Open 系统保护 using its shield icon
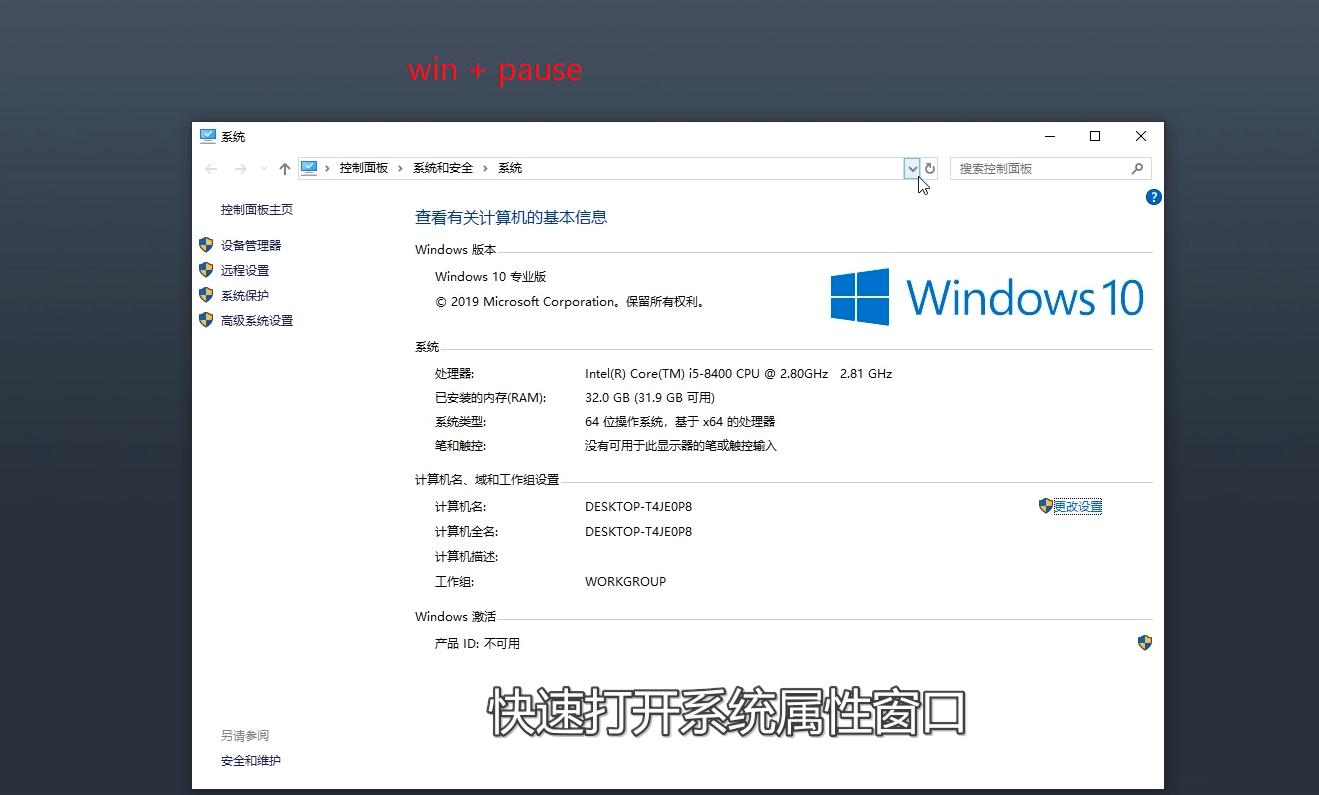Viewport: 1319px width, 795px height. 207,294
